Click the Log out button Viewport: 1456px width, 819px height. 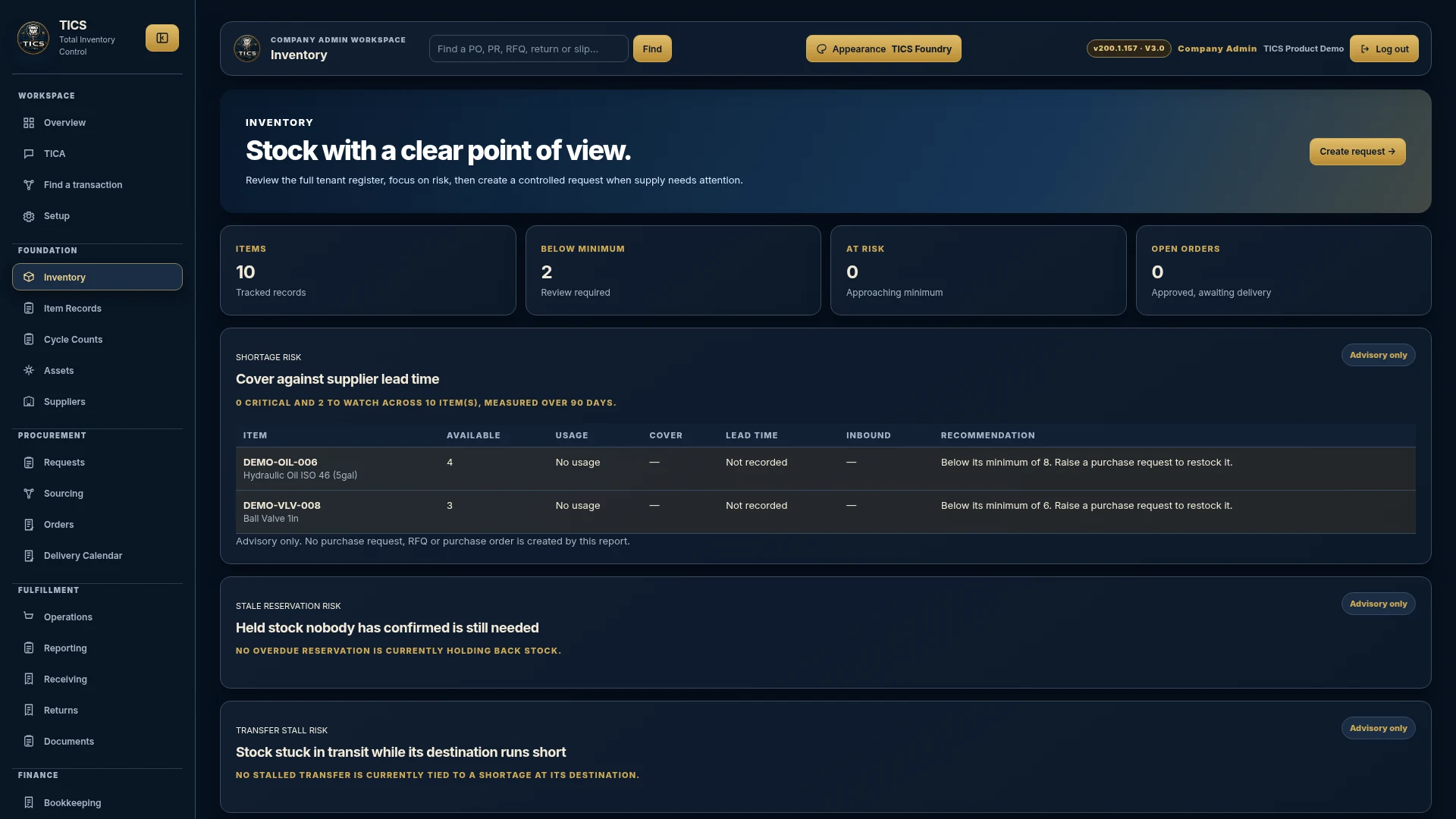click(x=1384, y=49)
